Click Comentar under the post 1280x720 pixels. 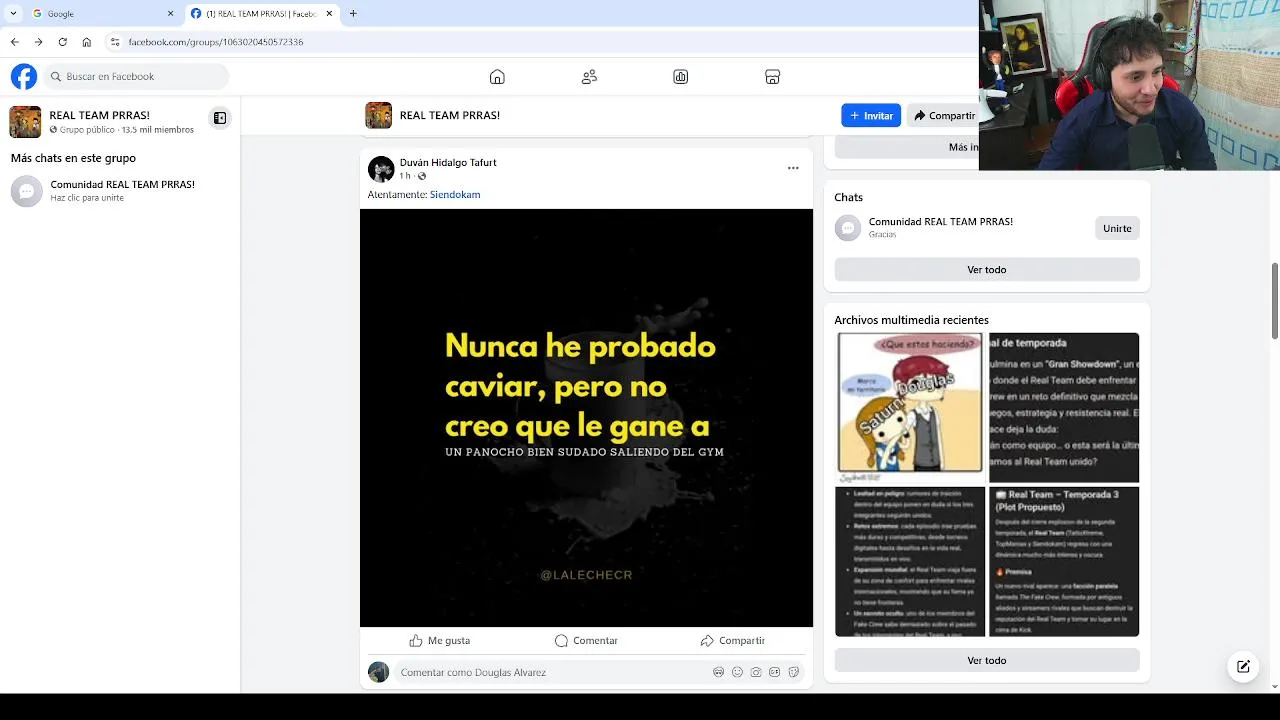[586, 640]
